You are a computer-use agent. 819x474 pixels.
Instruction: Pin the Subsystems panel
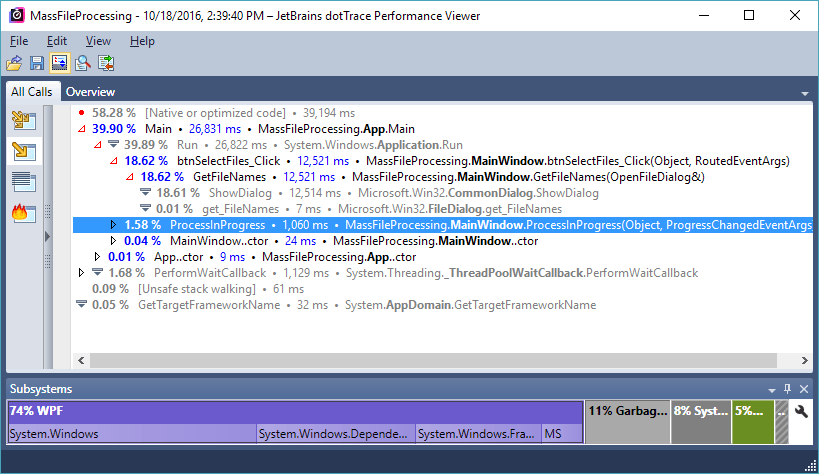coord(787,389)
